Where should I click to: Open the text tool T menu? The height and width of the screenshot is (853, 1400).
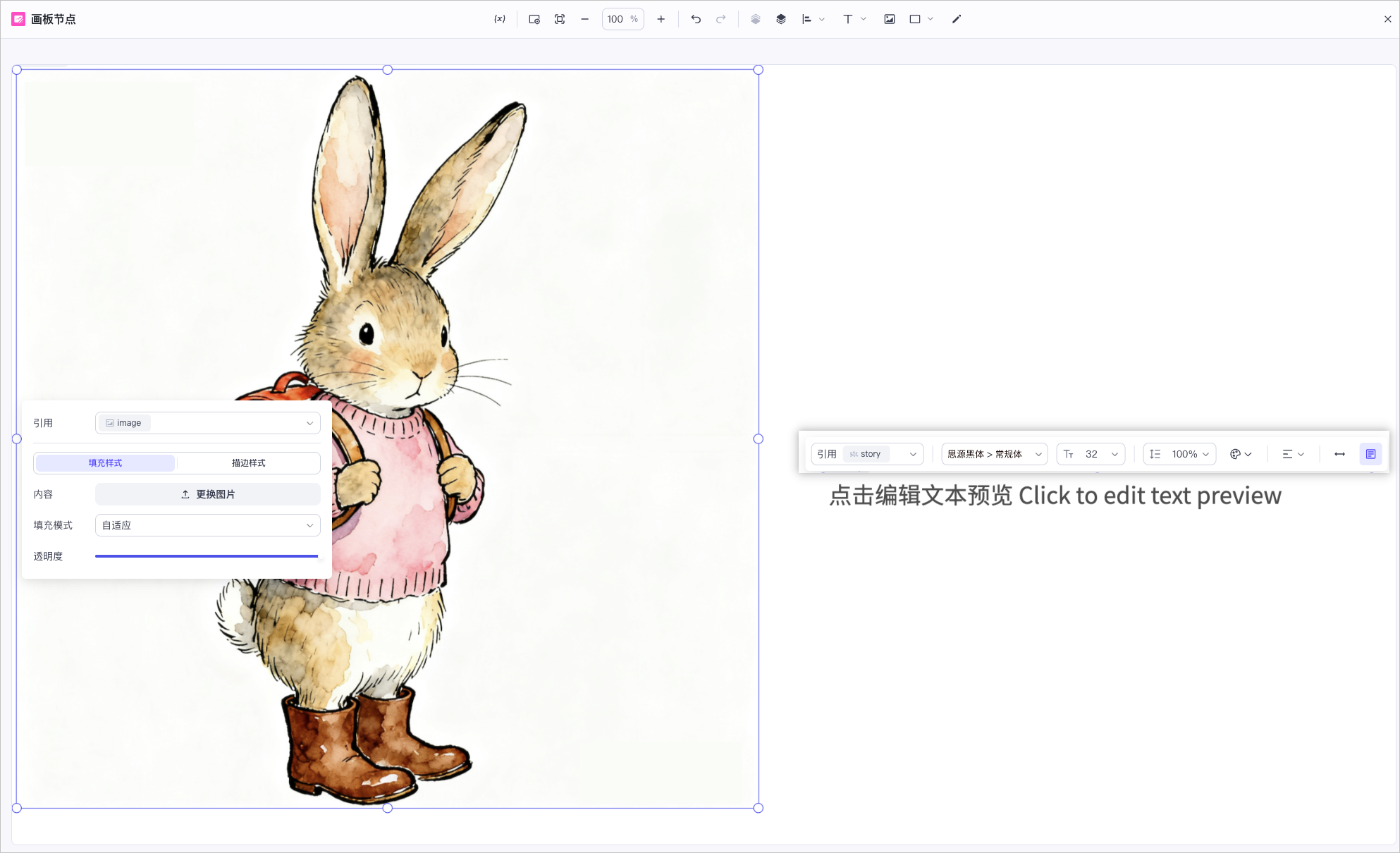tap(854, 19)
